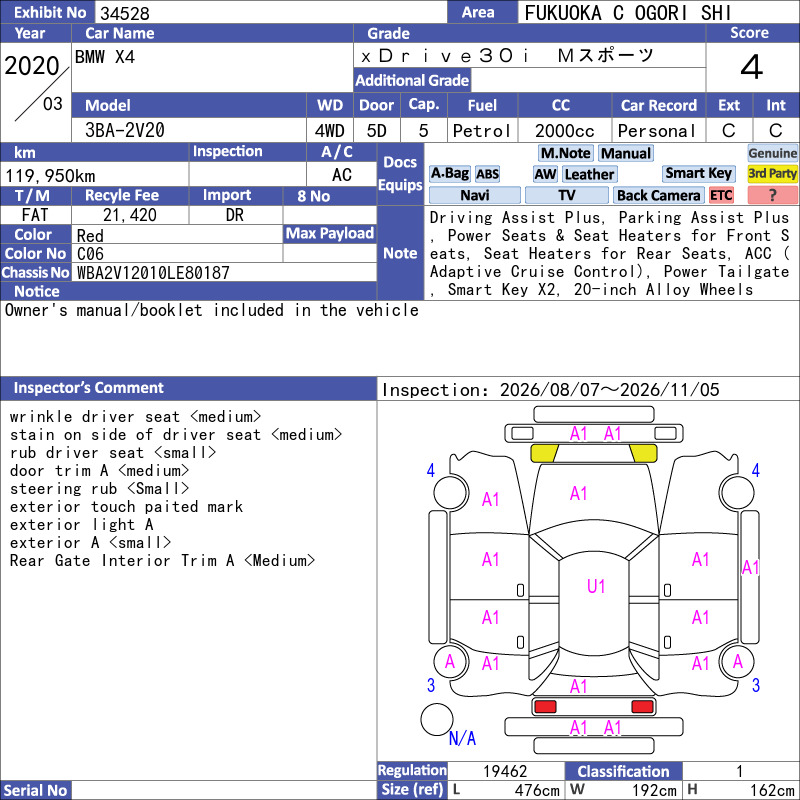Click the import value DR
800x800 pixels.
point(235,215)
